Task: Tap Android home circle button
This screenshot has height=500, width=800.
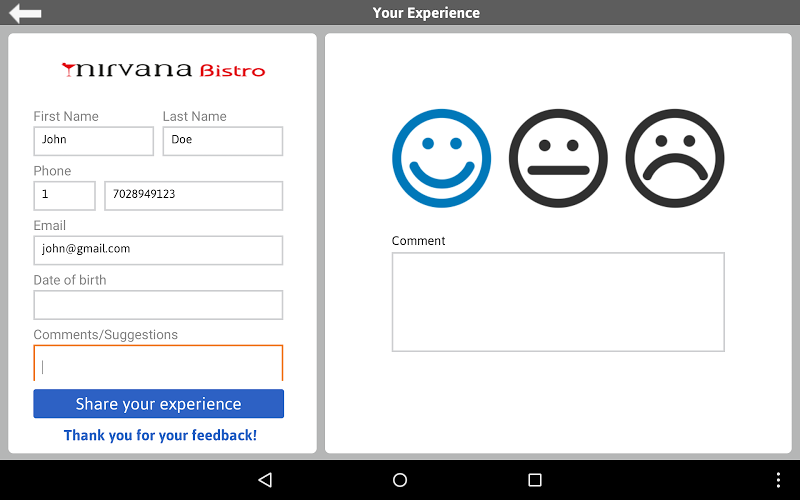Action: (400, 480)
